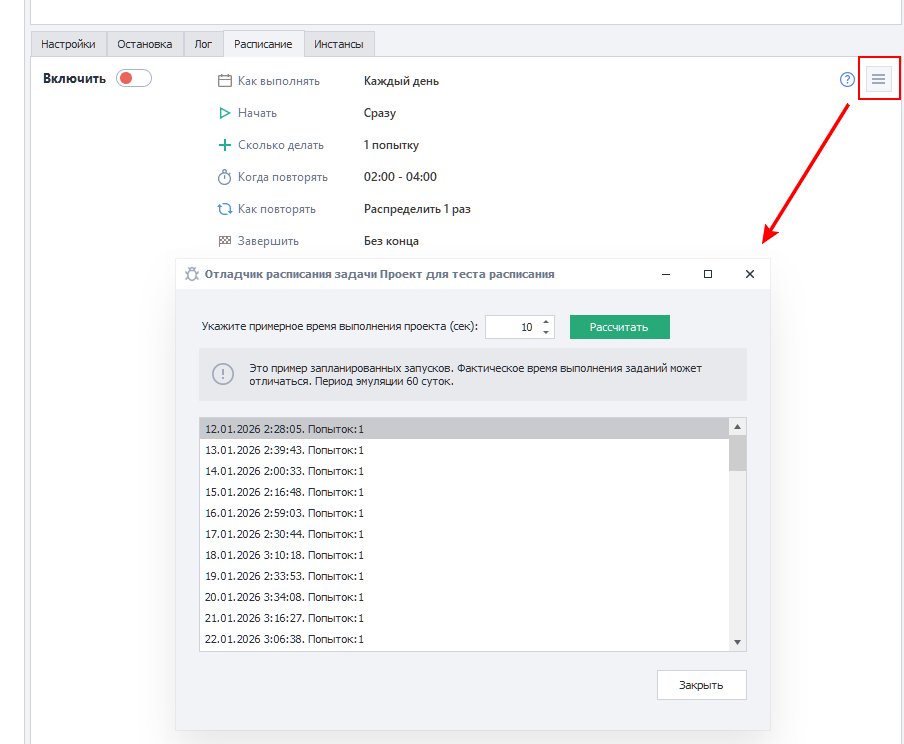904x744 pixels.
Task: Open the Лог tab
Action: [203, 44]
